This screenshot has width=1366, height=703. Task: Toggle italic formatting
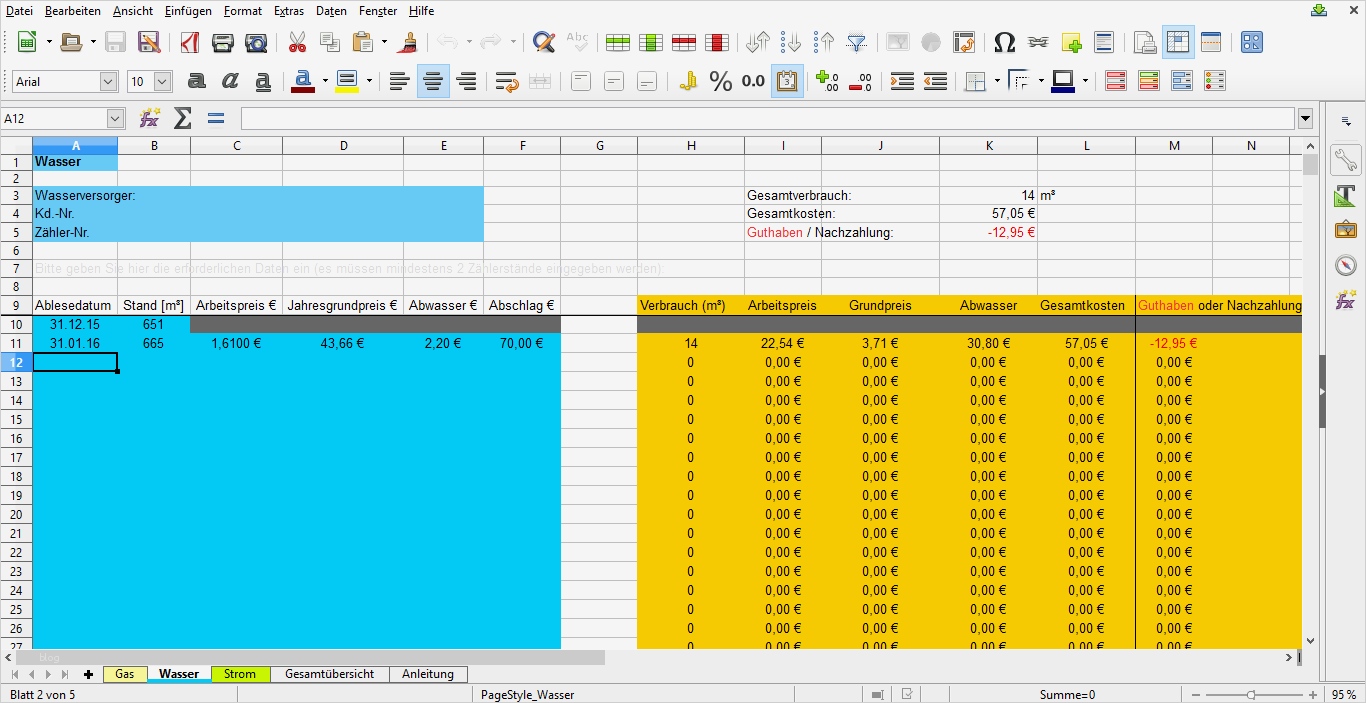230,81
